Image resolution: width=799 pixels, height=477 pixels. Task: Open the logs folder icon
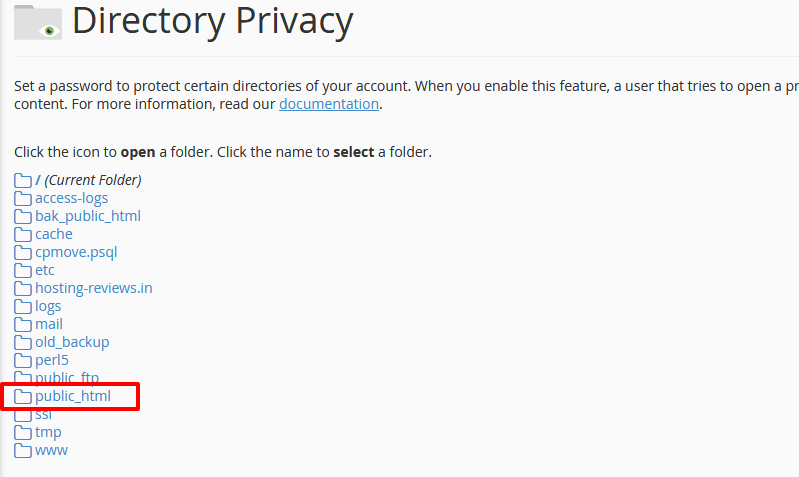click(22, 307)
